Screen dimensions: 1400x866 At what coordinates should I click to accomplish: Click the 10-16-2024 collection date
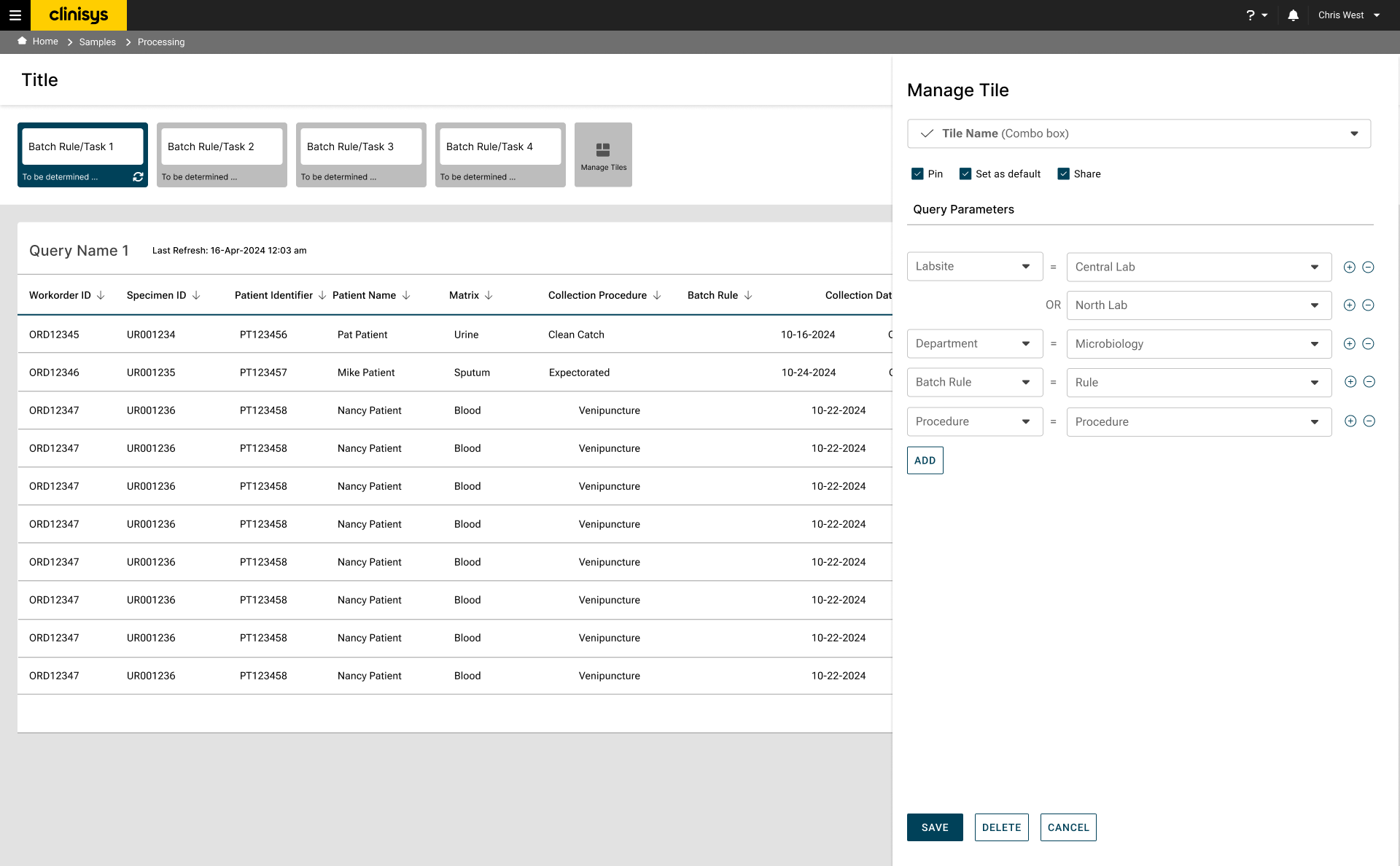pyautogui.click(x=808, y=335)
